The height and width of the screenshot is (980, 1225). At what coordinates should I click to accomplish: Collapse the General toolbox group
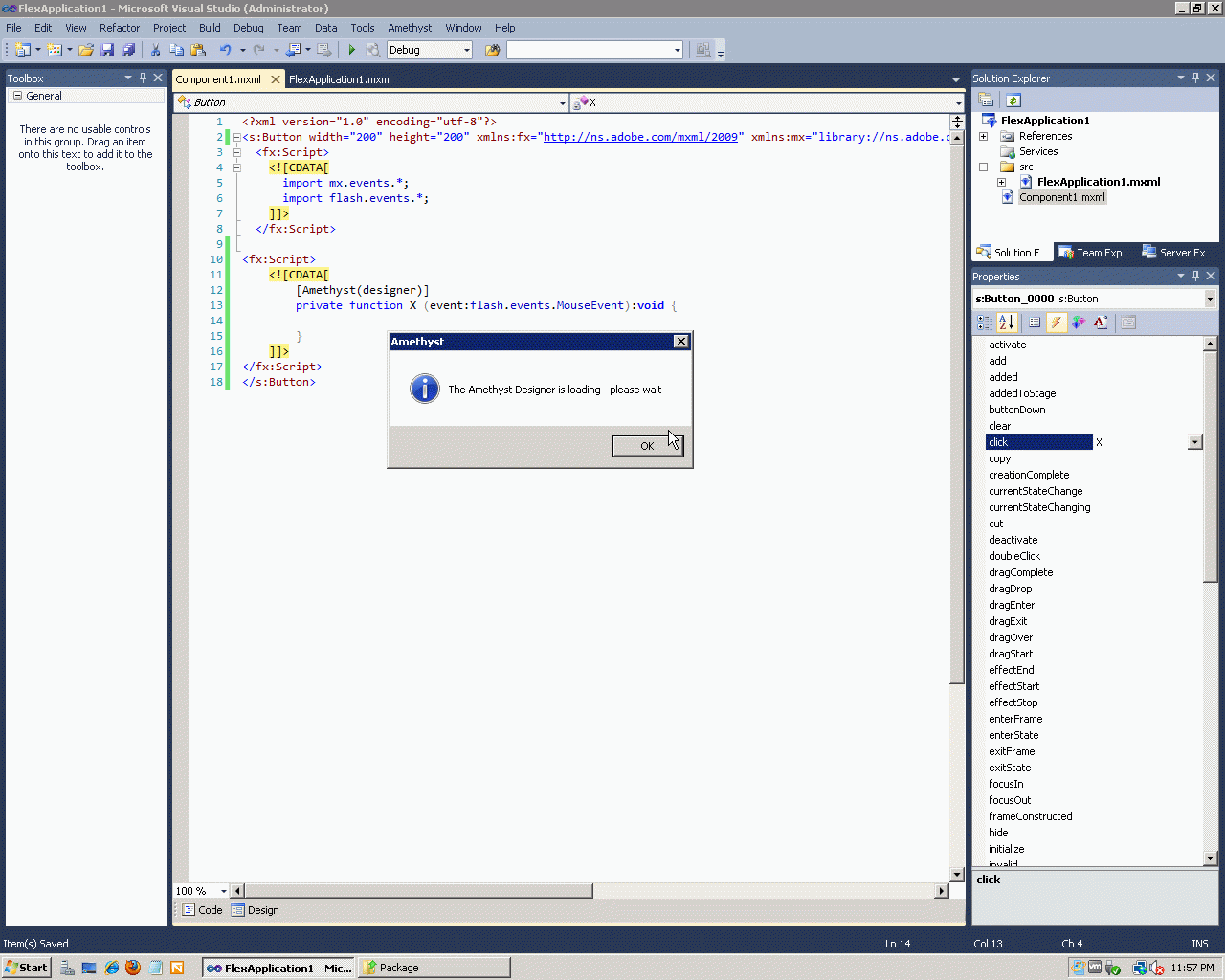tap(17, 96)
